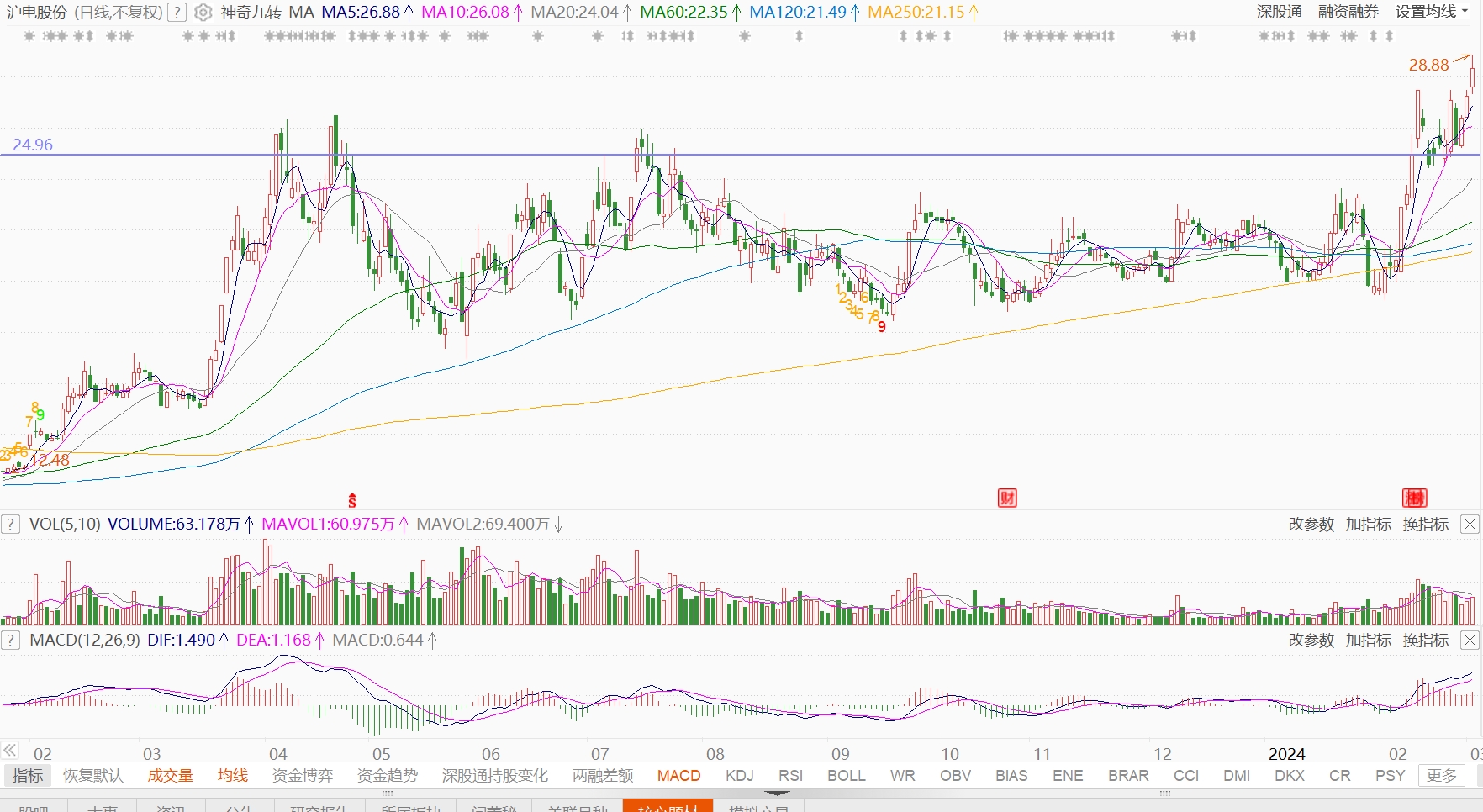Select the DMI indicator tab
Screen dimensions: 1483x812
(x=1237, y=776)
